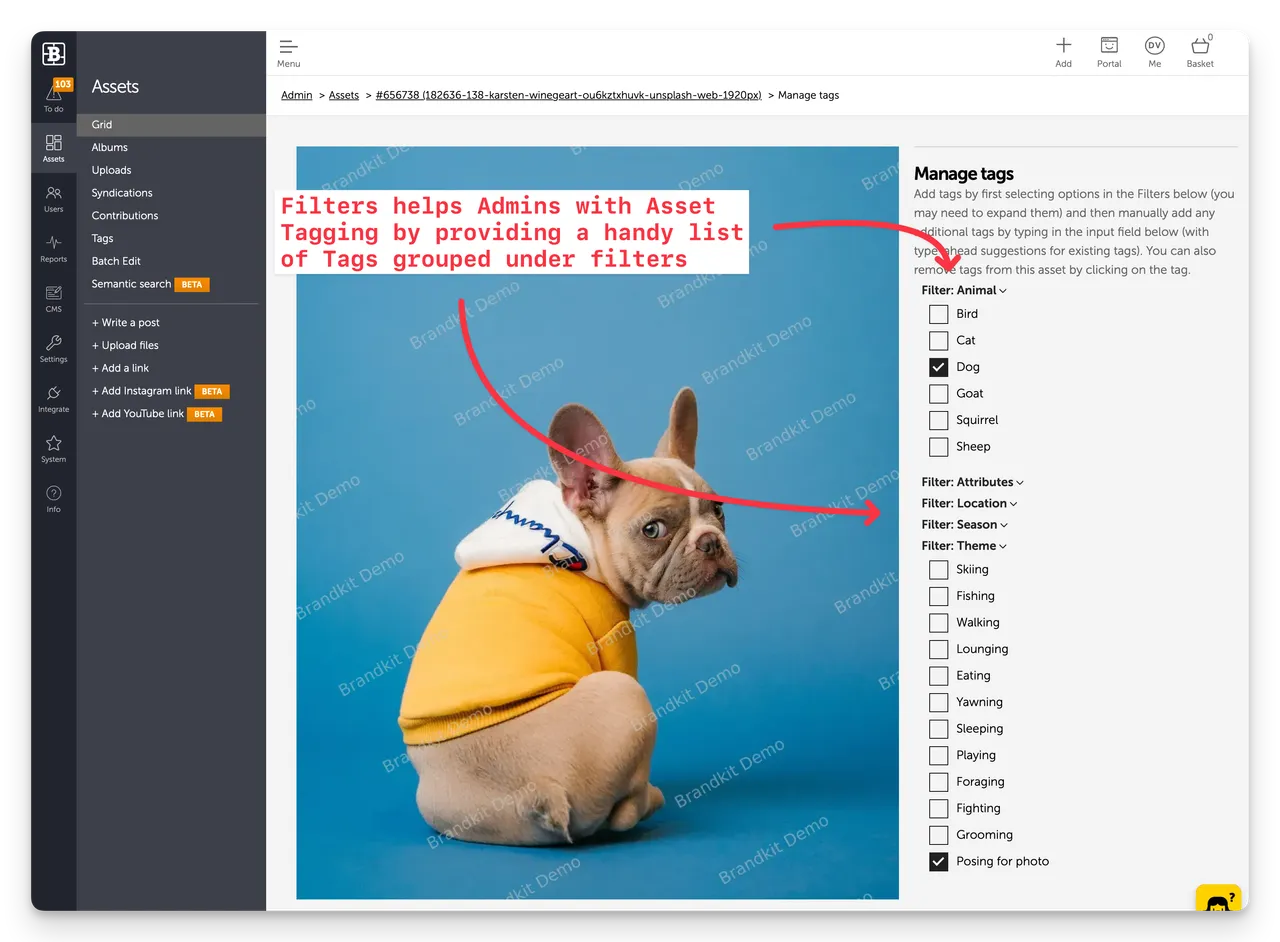Switch to the Albums section

(x=109, y=147)
